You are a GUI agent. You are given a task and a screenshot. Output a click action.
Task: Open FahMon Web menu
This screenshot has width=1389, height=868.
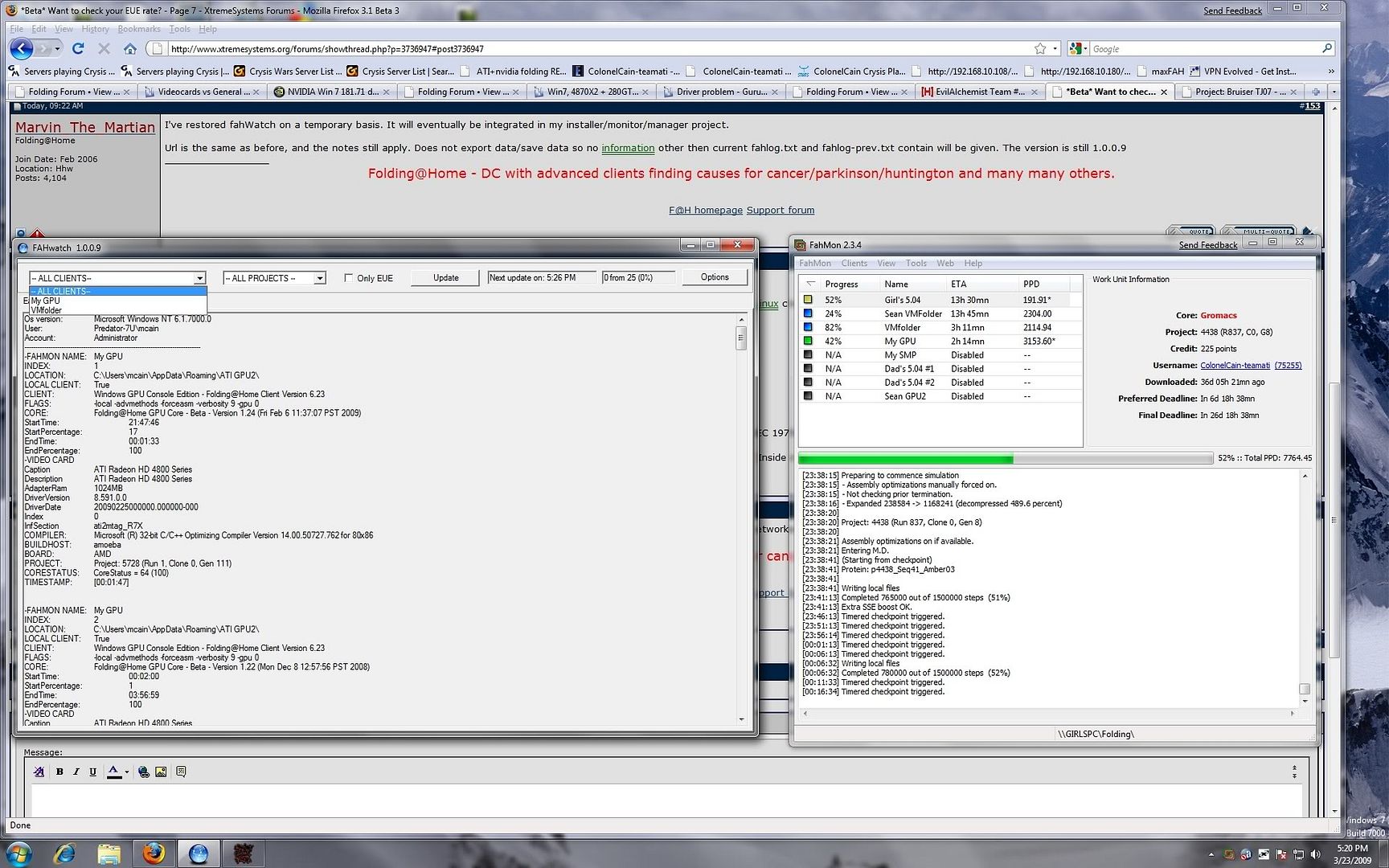(944, 263)
